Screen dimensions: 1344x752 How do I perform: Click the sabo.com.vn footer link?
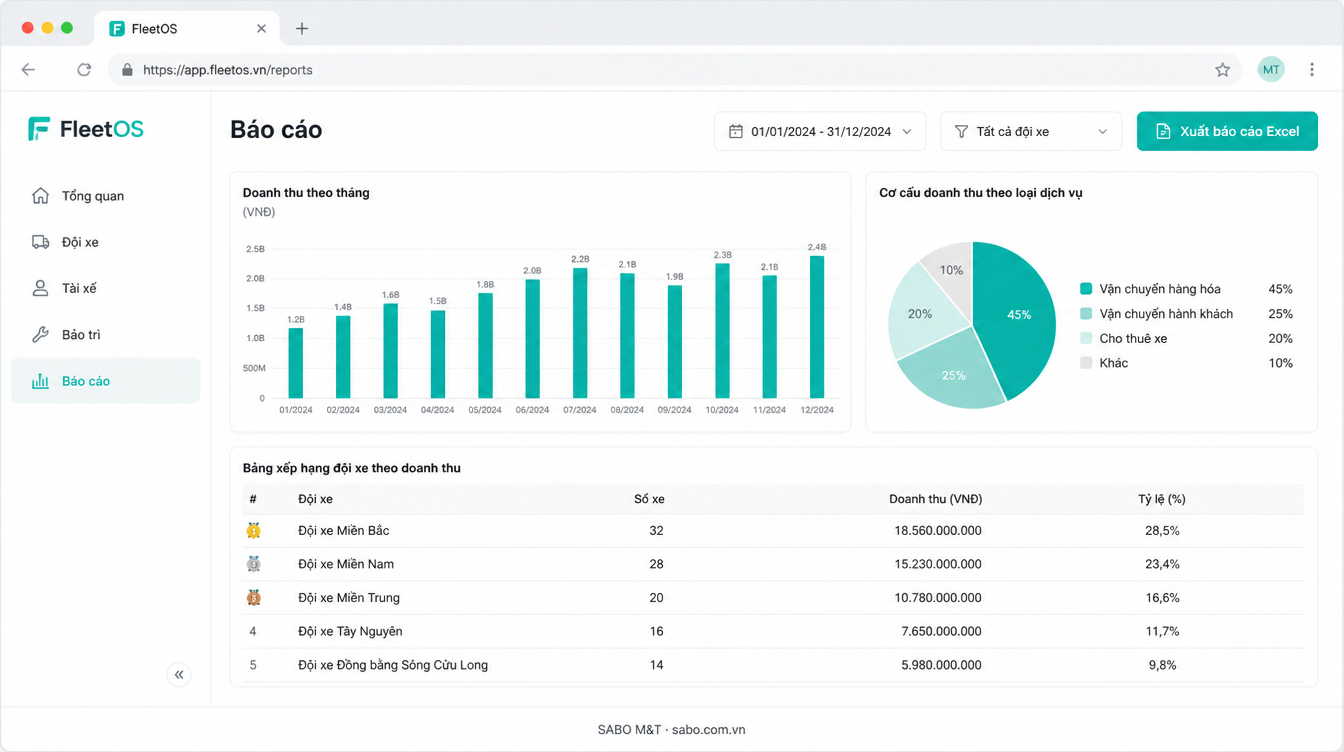click(709, 730)
